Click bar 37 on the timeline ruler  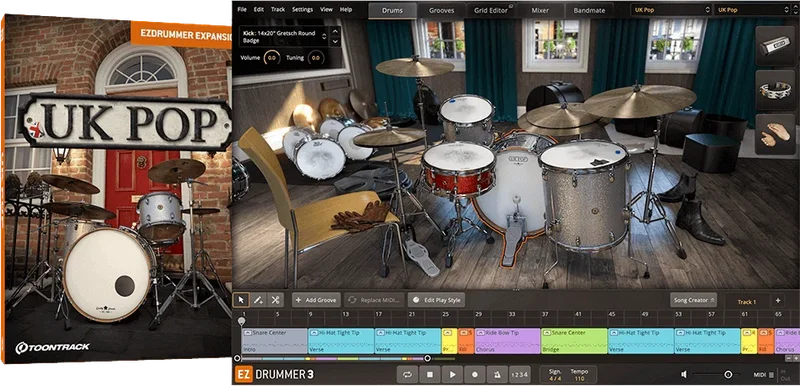pos(545,315)
